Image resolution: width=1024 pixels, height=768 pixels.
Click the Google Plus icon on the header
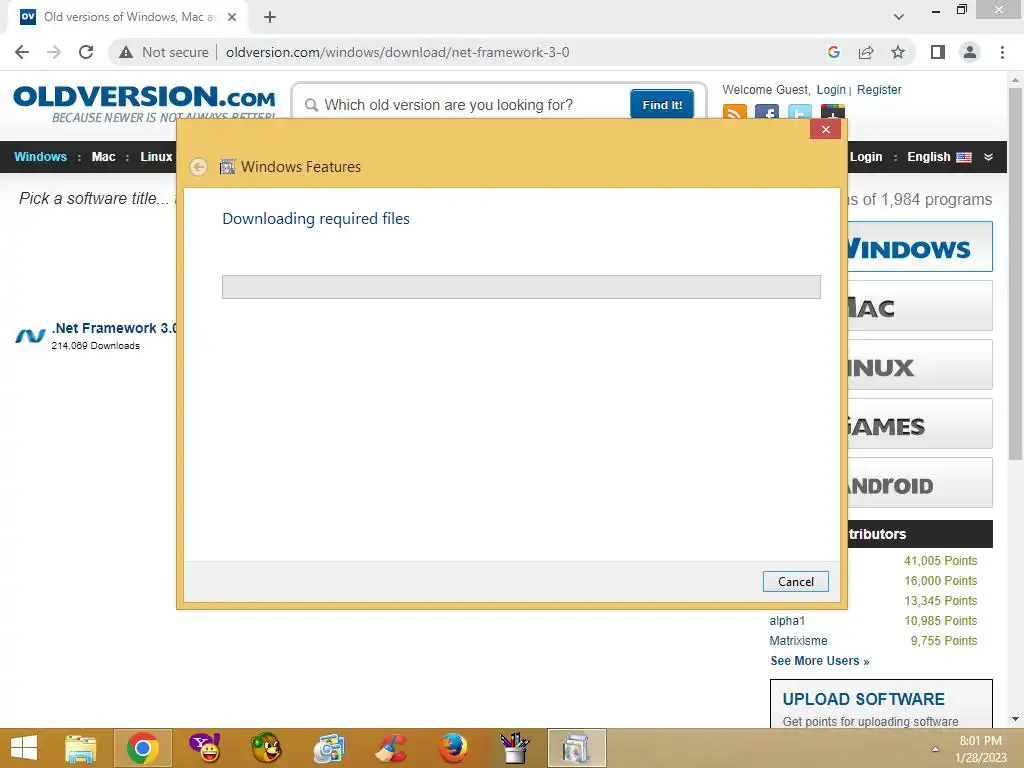[x=833, y=112]
